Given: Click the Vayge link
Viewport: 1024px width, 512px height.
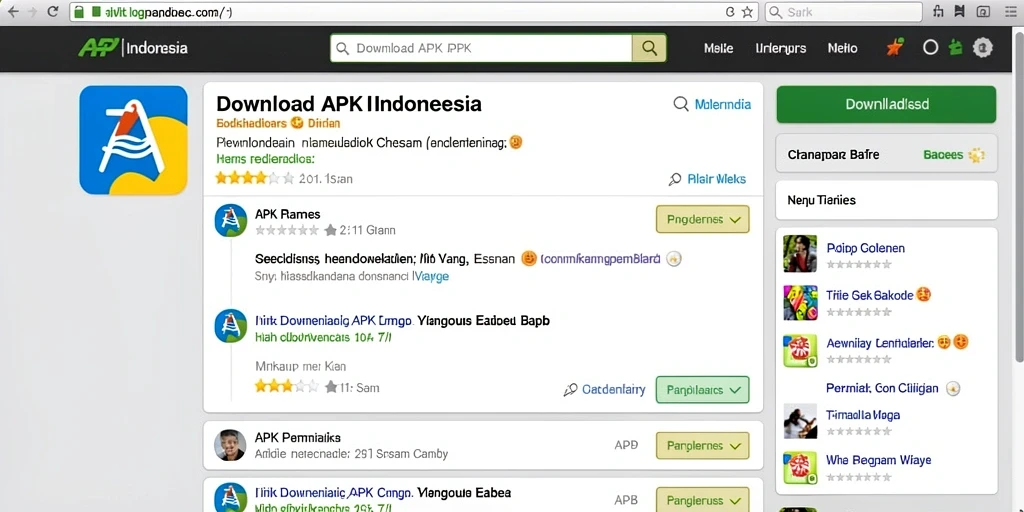Looking at the screenshot, I should [x=432, y=276].
